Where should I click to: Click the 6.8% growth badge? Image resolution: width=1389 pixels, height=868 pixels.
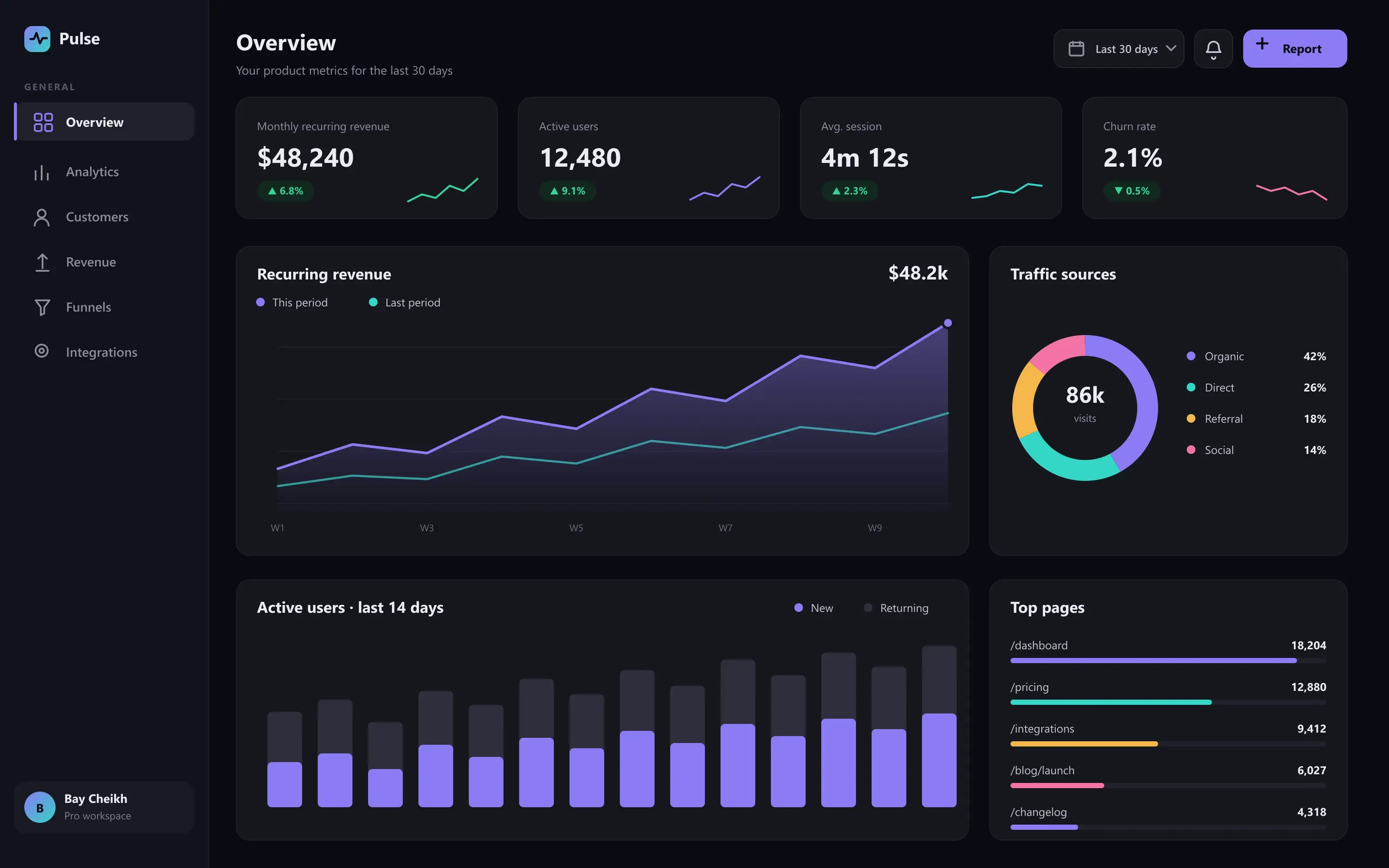pyautogui.click(x=285, y=191)
